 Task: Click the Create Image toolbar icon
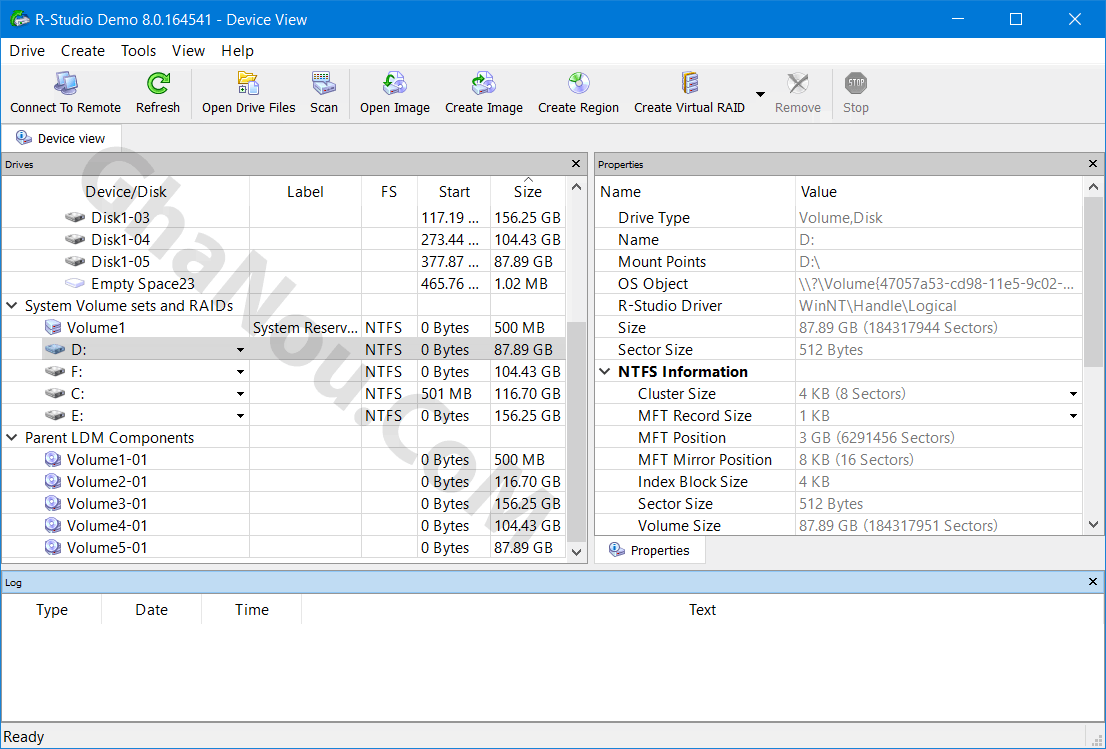point(484,83)
